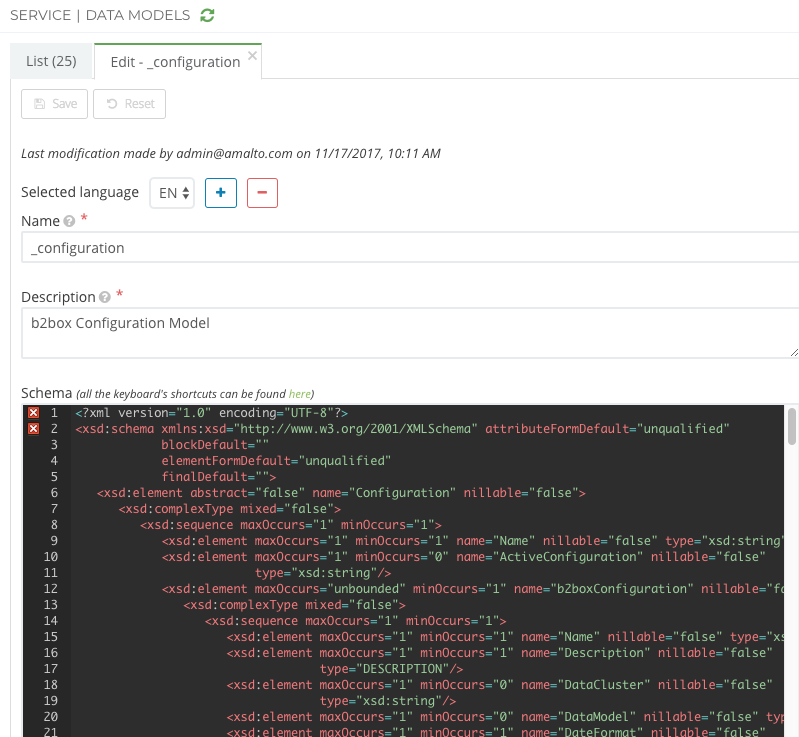
Task: Click line number 6 in the gutter
Action: pyautogui.click(x=54, y=493)
